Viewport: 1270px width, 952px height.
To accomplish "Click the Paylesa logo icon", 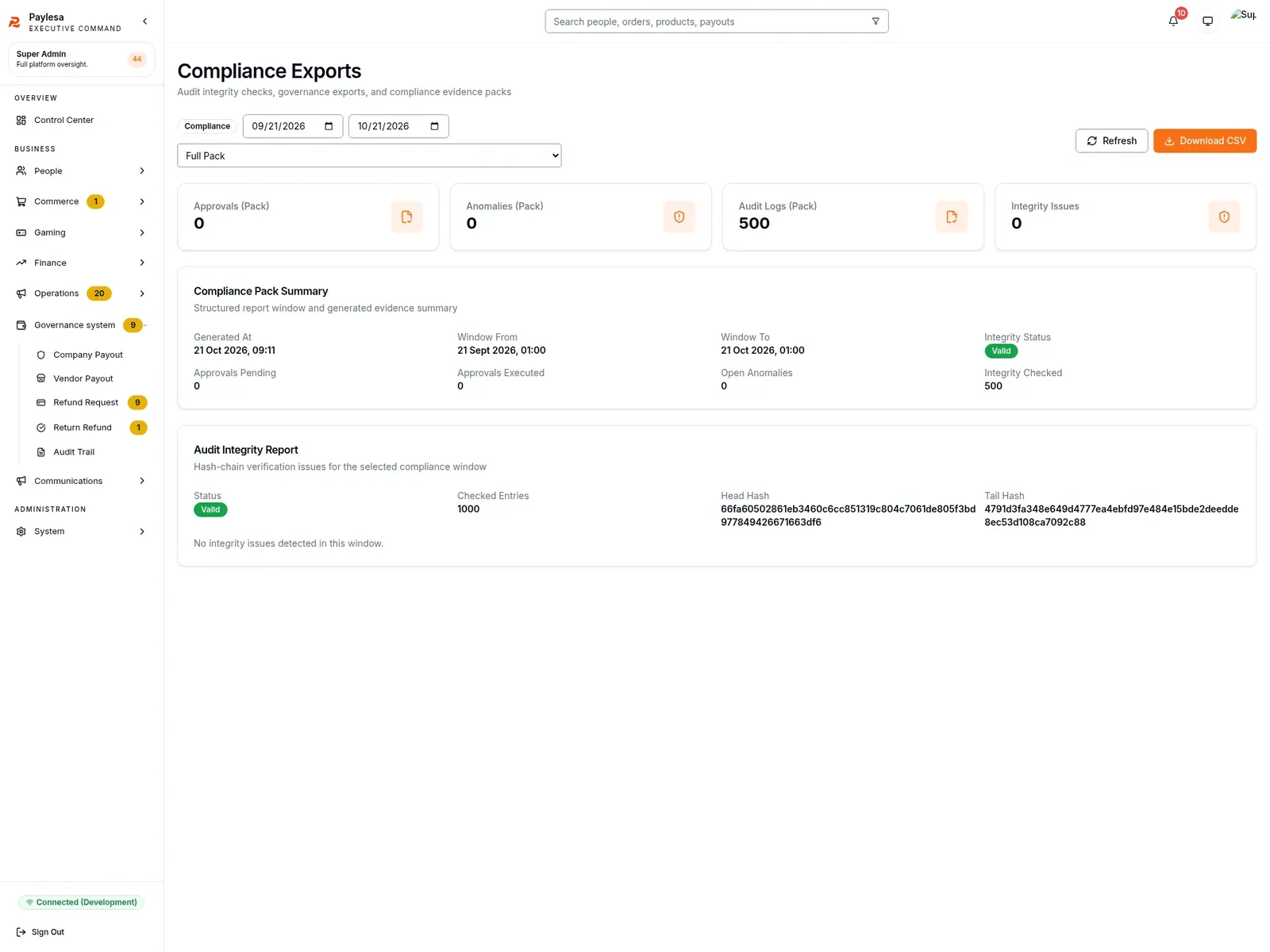I will tap(14, 22).
